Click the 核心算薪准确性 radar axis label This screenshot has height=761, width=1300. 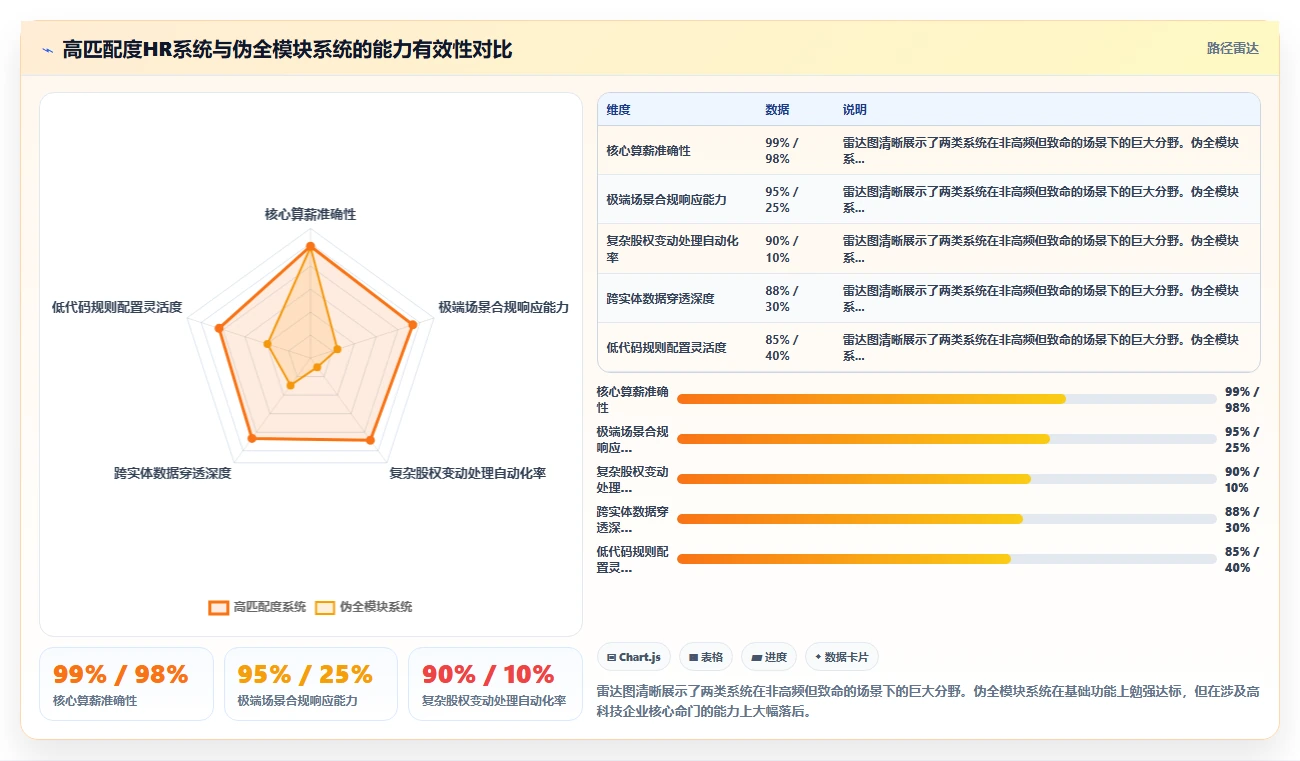pos(310,214)
